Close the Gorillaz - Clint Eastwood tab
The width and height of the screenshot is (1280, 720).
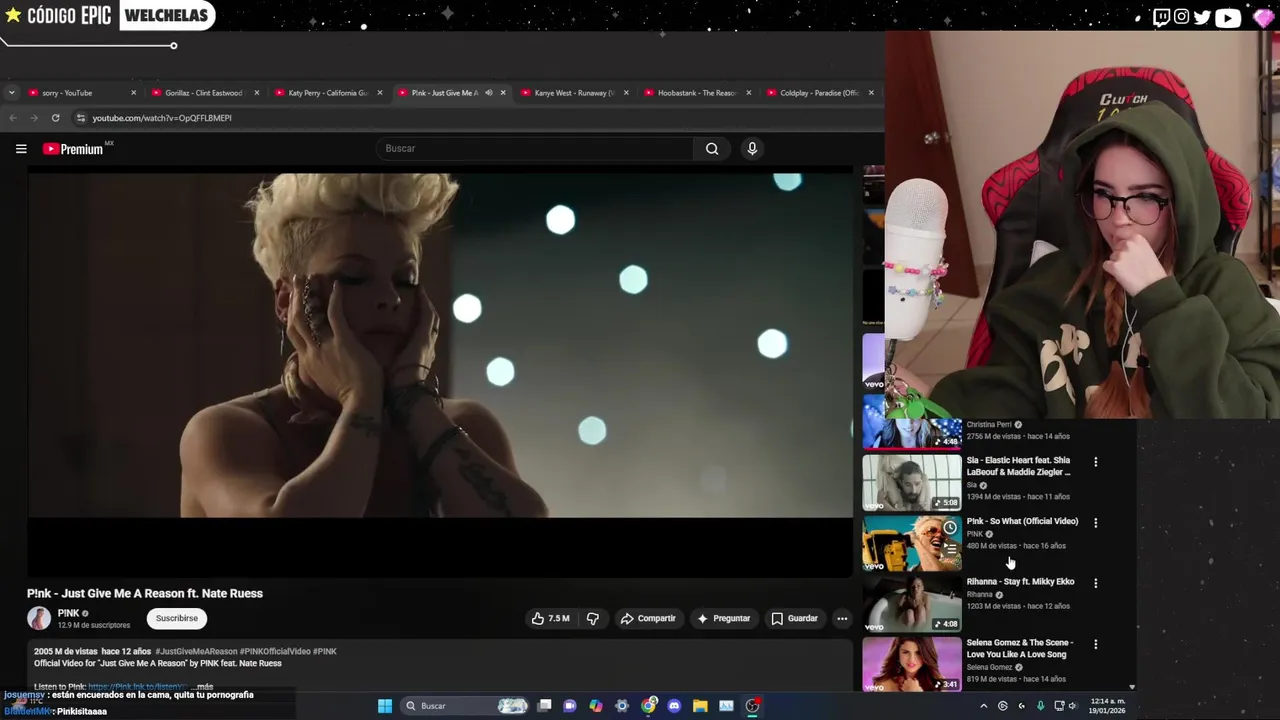click(256, 93)
